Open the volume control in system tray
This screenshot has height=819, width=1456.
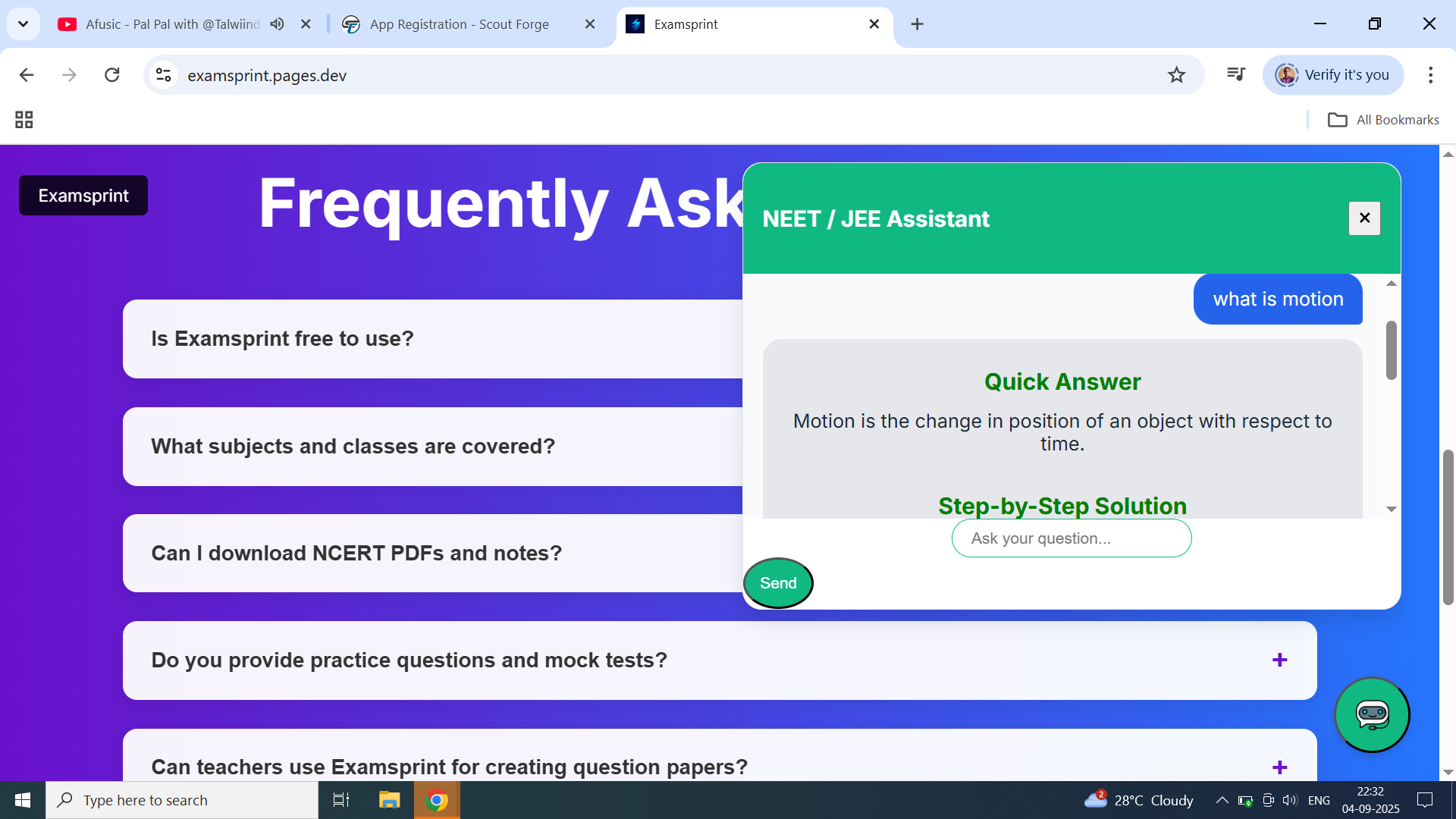(1290, 800)
